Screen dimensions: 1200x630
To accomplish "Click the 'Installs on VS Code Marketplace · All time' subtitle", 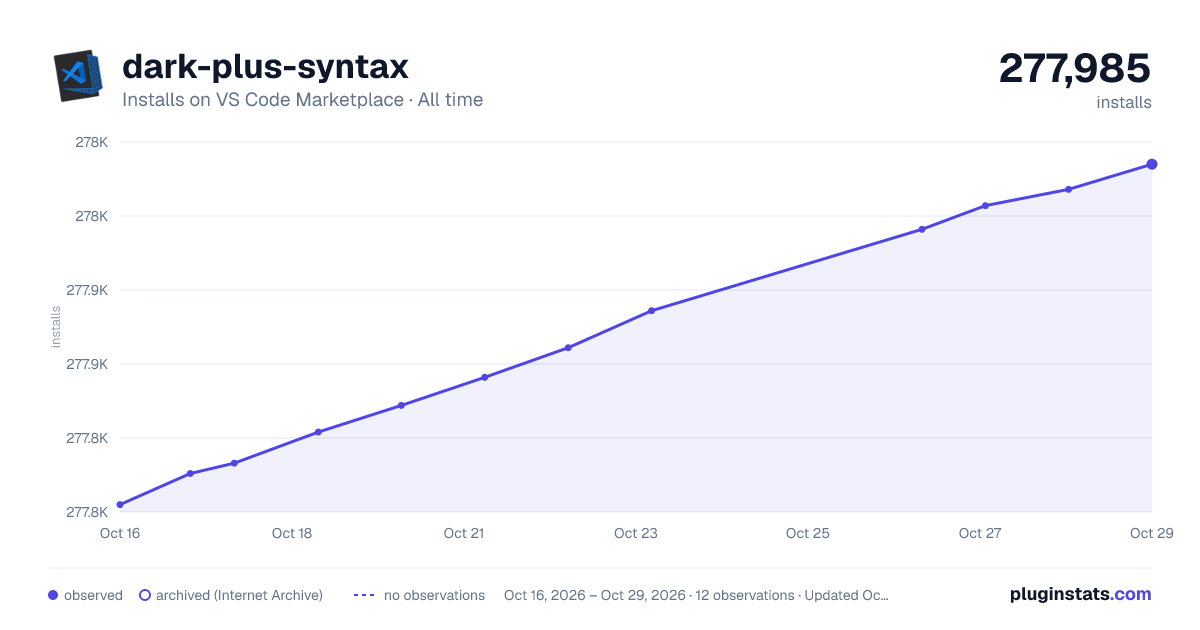I will coord(302,100).
